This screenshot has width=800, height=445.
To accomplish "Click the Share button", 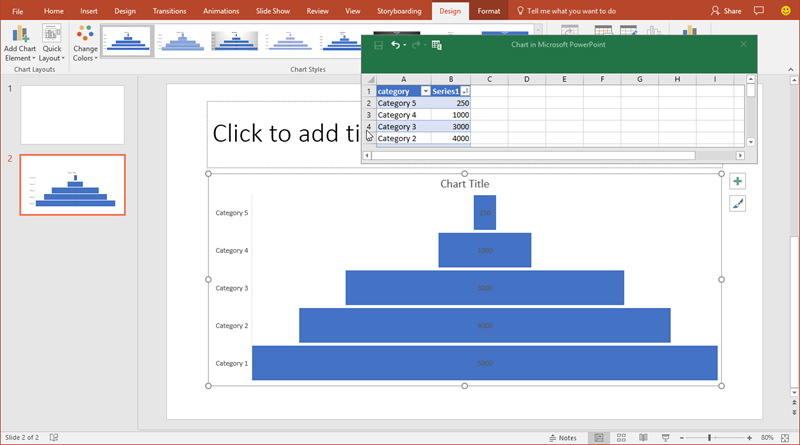I will pyautogui.click(x=726, y=11).
